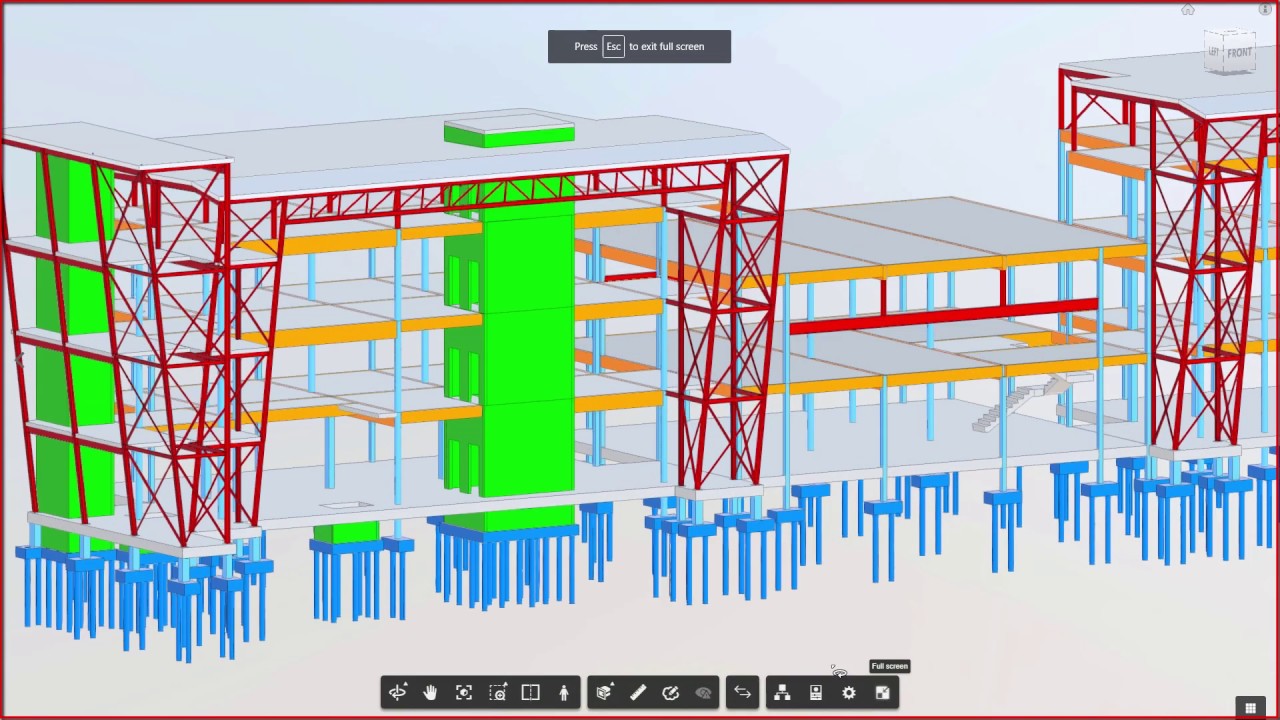The width and height of the screenshot is (1280, 720).
Task: Toggle ghost mode with the eye icon
Action: pos(703,692)
